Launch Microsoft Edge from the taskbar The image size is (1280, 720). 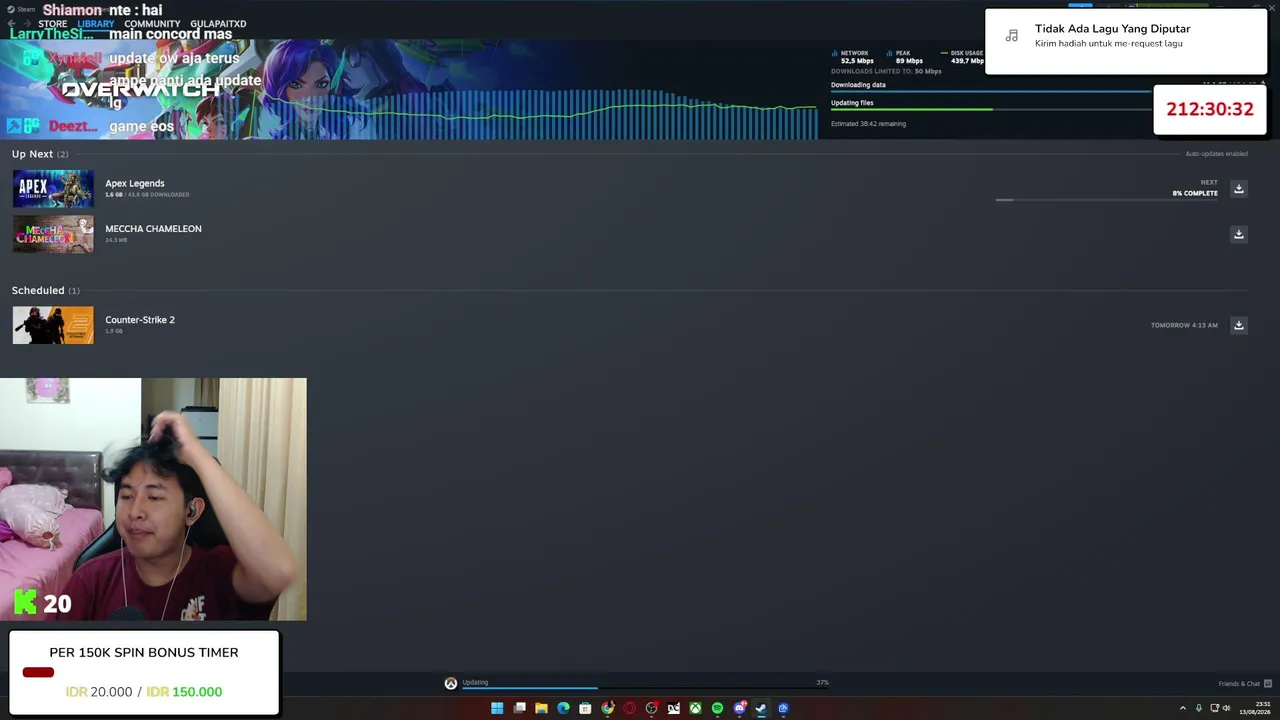click(563, 708)
